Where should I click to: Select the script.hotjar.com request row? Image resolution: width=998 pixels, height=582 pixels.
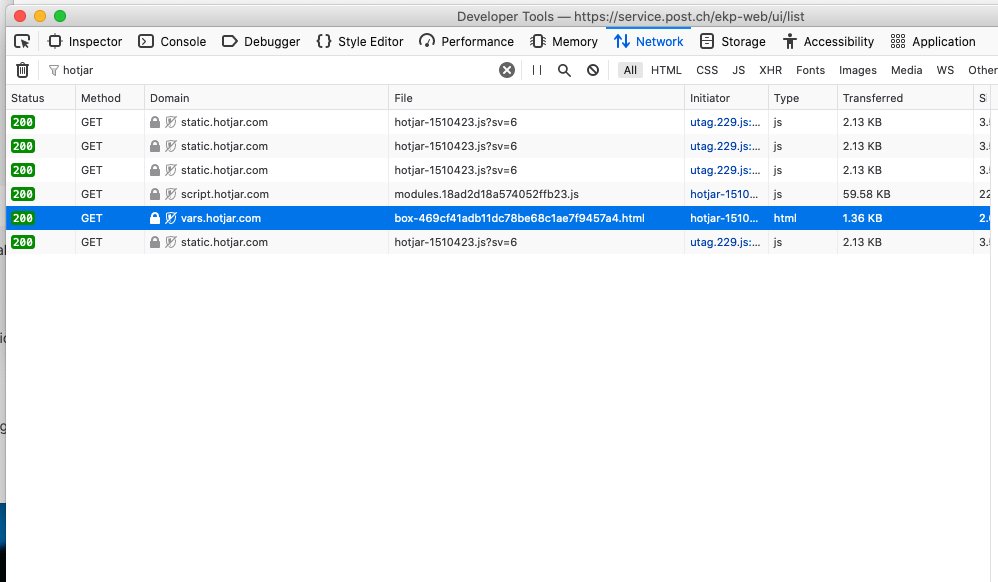(498, 194)
